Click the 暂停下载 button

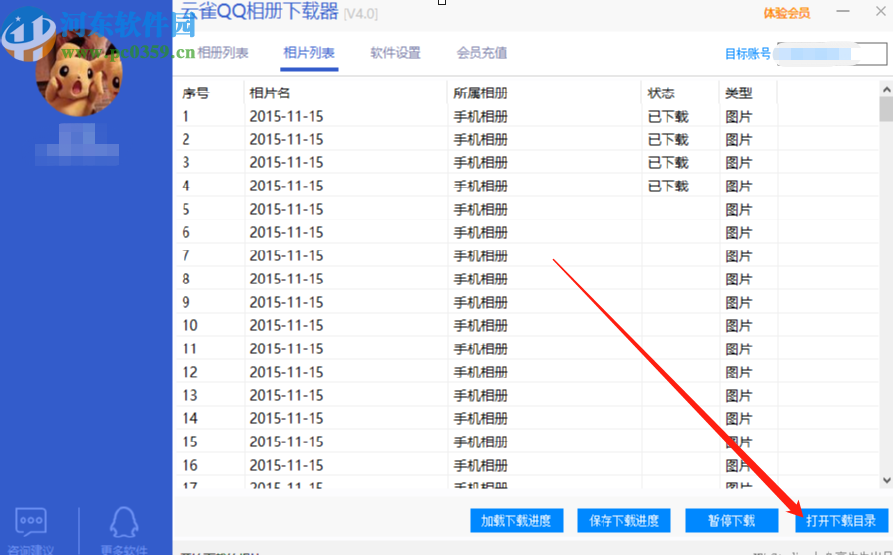(731, 520)
